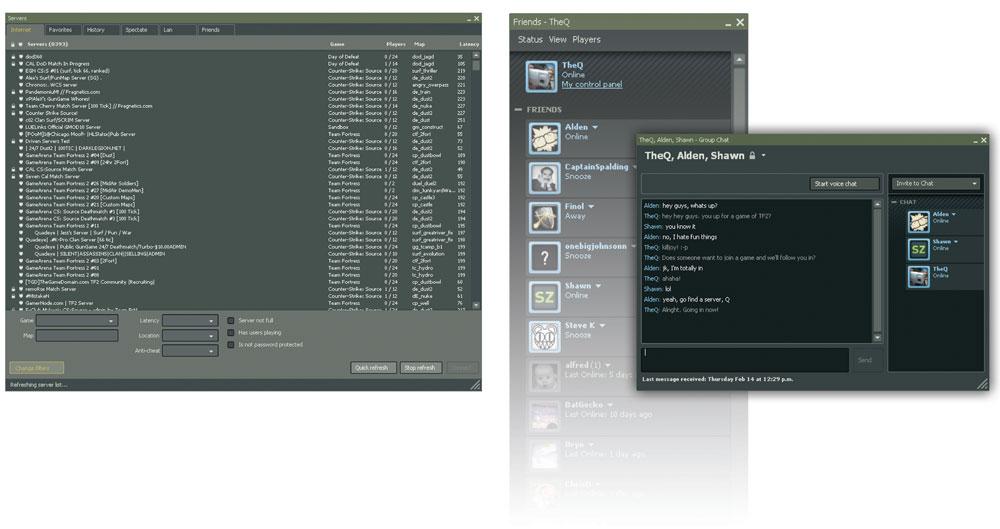Open the Anti-cheat filter dropdown
1000x529 pixels.
(x=190, y=350)
